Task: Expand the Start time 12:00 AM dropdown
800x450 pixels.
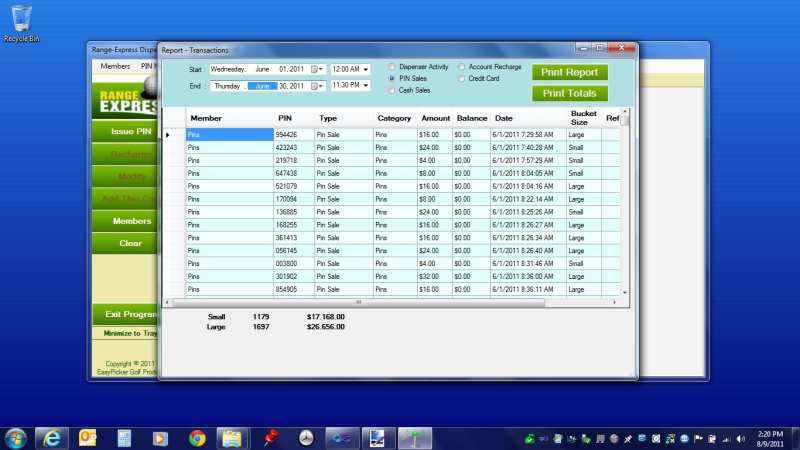Action: pos(366,69)
